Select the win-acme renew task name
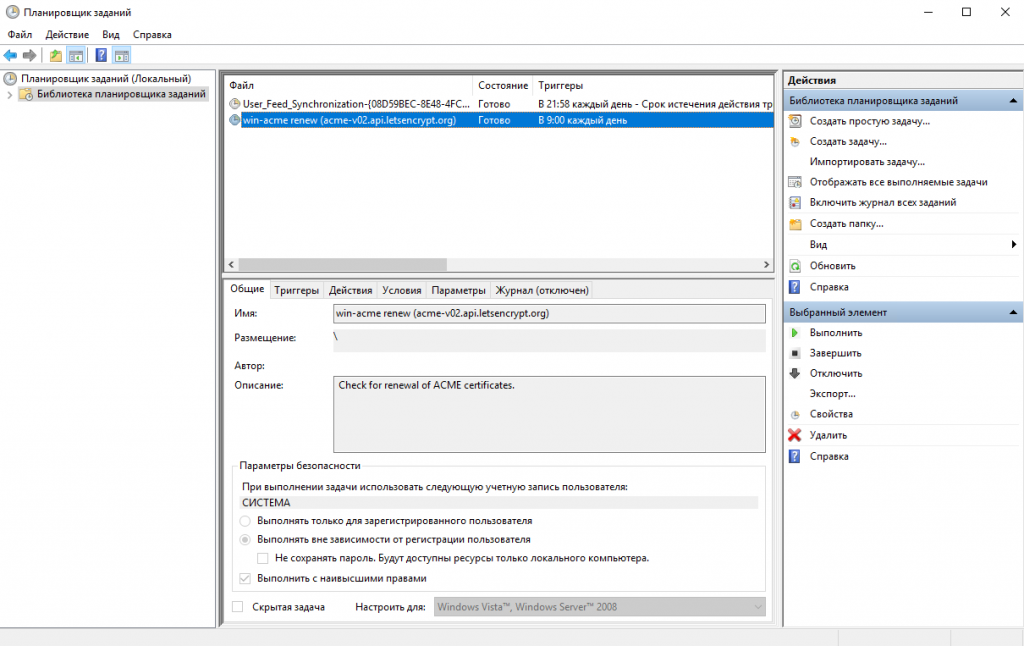1024x646 pixels. click(x=349, y=120)
